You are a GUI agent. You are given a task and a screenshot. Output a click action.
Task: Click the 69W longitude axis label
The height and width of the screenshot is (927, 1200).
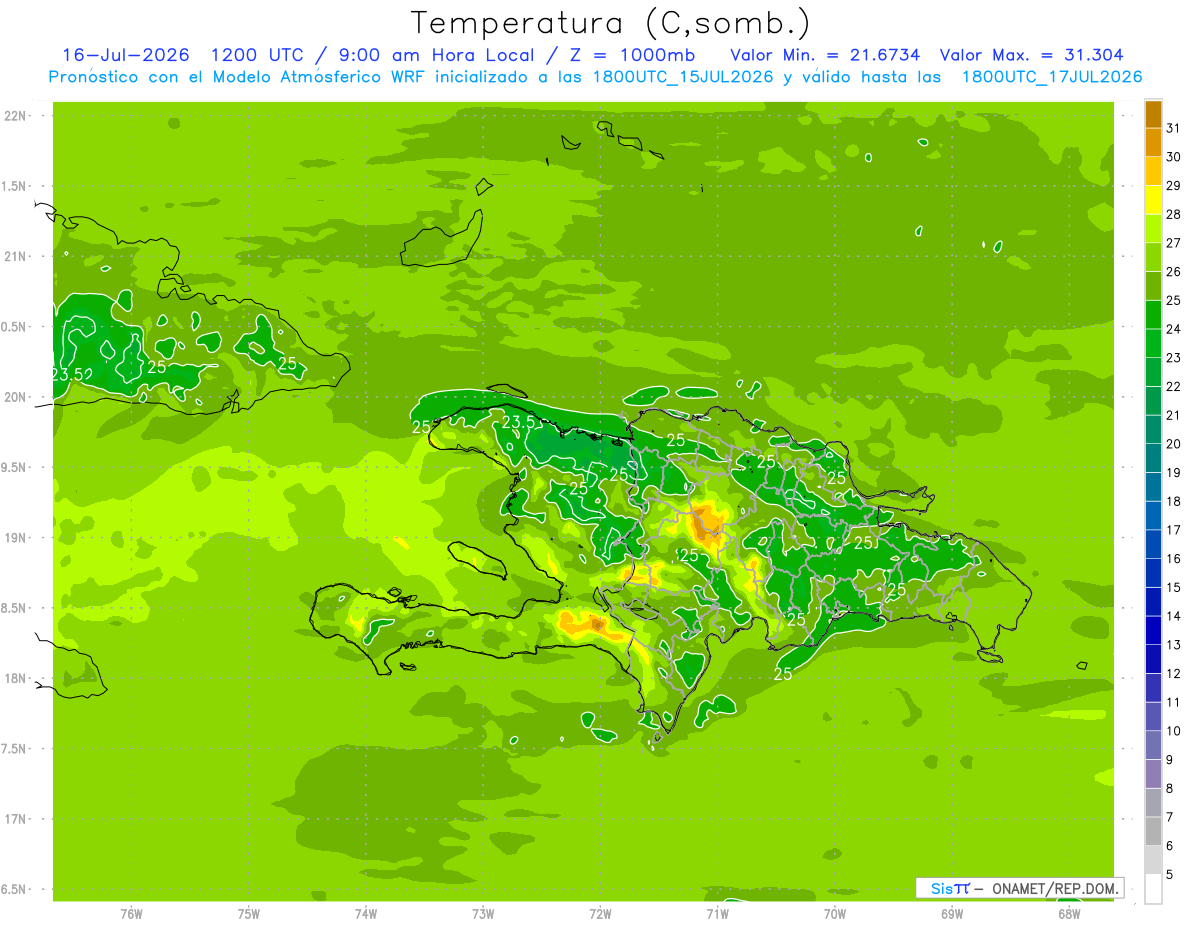(x=952, y=913)
